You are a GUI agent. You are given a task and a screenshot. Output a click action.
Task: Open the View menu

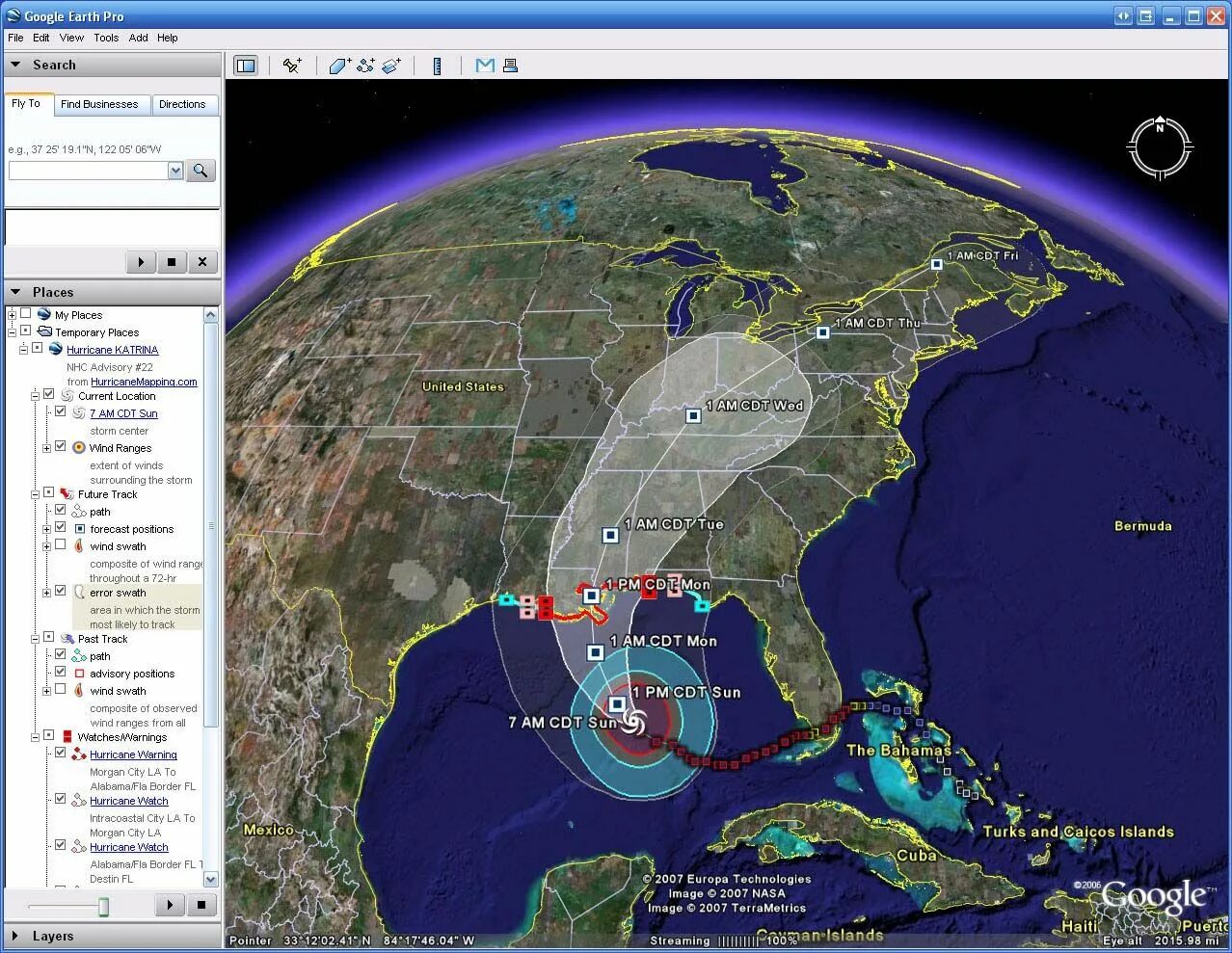(x=71, y=38)
